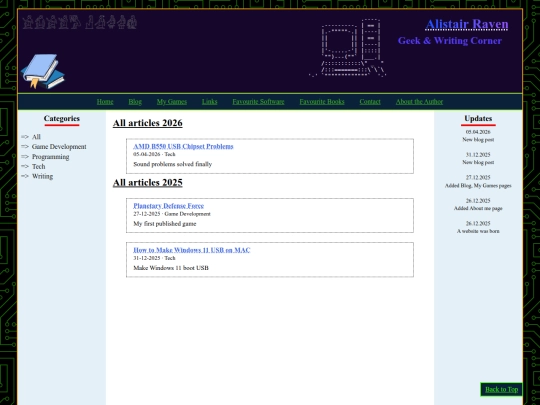
Task: Click the 31.12.2025 update date
Action: [x=478, y=155]
